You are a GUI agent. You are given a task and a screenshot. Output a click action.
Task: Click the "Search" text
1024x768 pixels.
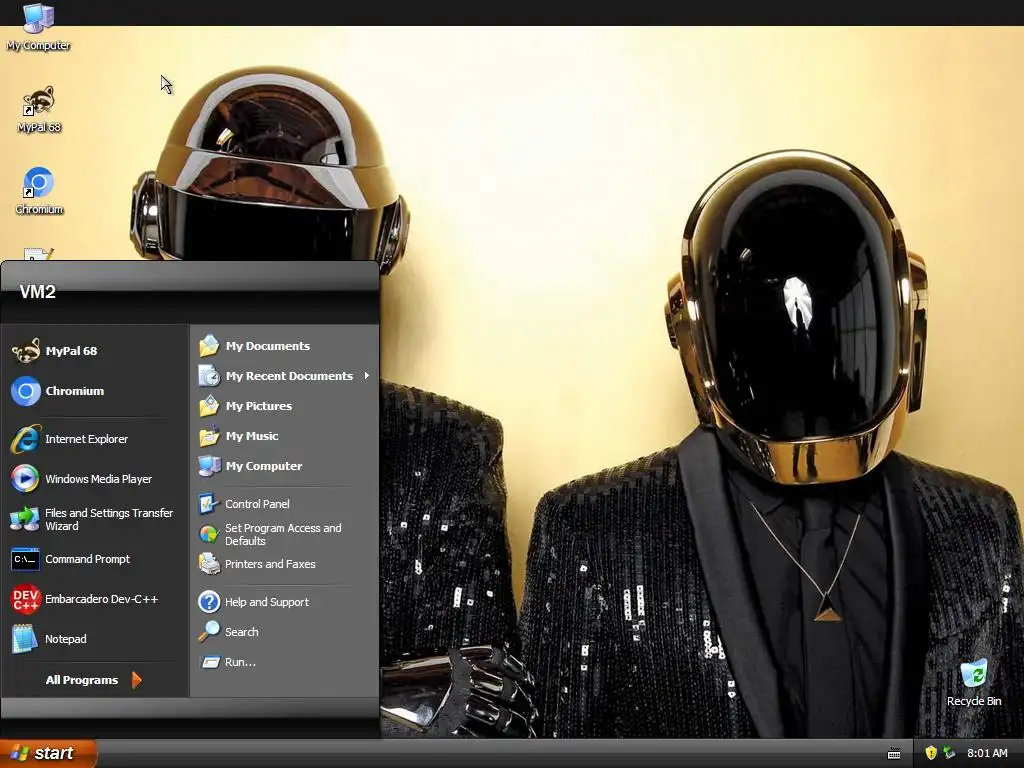click(242, 632)
